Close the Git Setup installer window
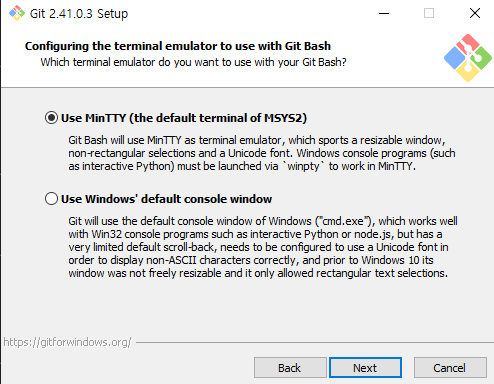The height and width of the screenshot is (384, 494). click(x=475, y=13)
